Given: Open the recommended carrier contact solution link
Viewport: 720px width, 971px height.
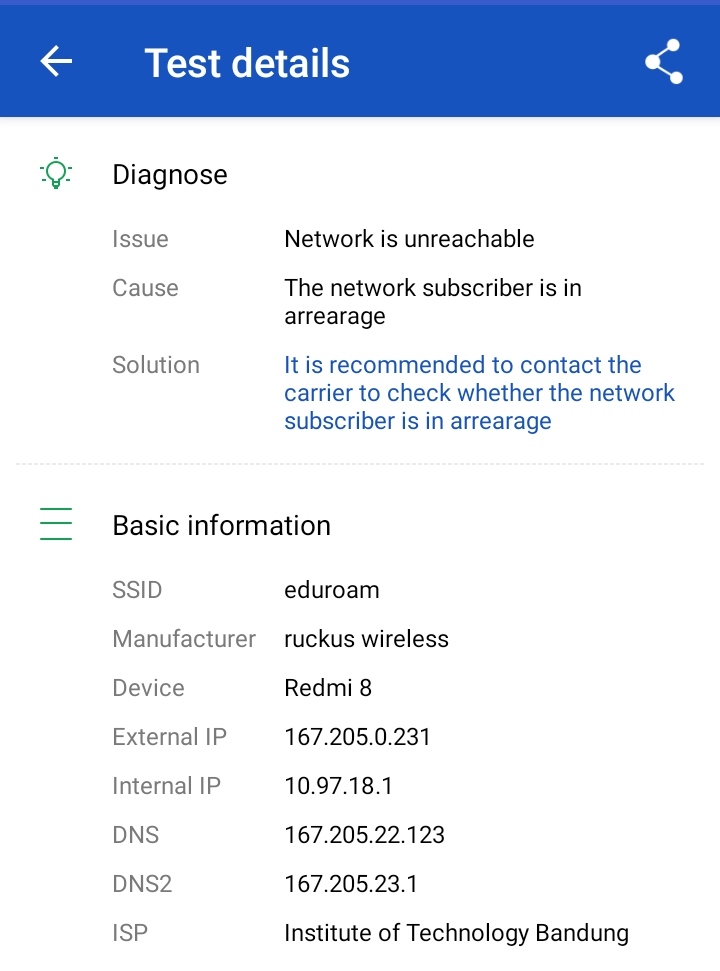Looking at the screenshot, I should (479, 393).
